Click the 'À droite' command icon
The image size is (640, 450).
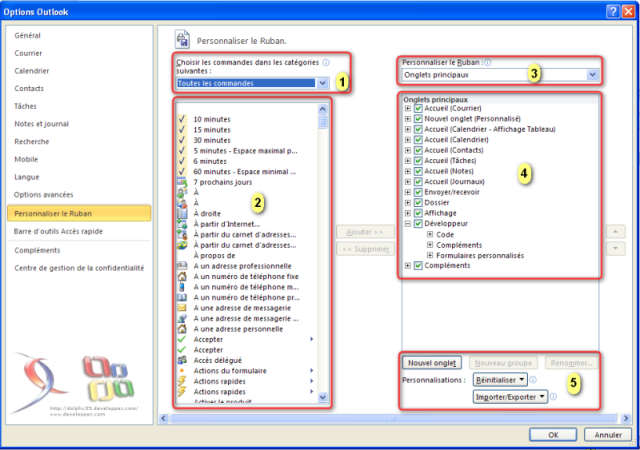[x=181, y=213]
